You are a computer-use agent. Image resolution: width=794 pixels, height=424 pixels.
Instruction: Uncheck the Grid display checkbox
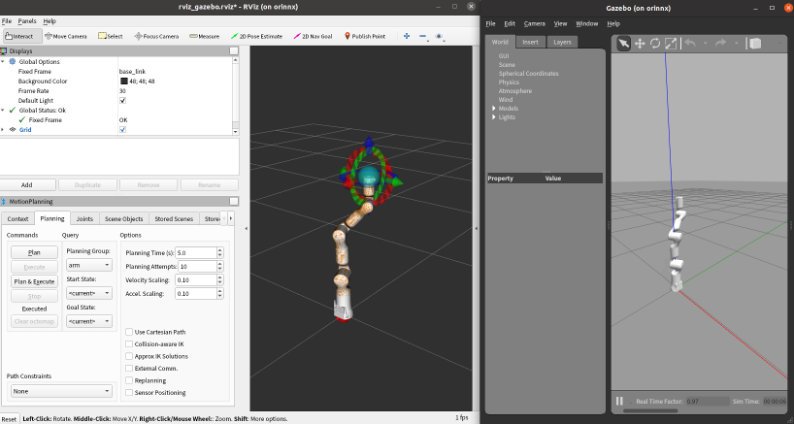tap(123, 130)
